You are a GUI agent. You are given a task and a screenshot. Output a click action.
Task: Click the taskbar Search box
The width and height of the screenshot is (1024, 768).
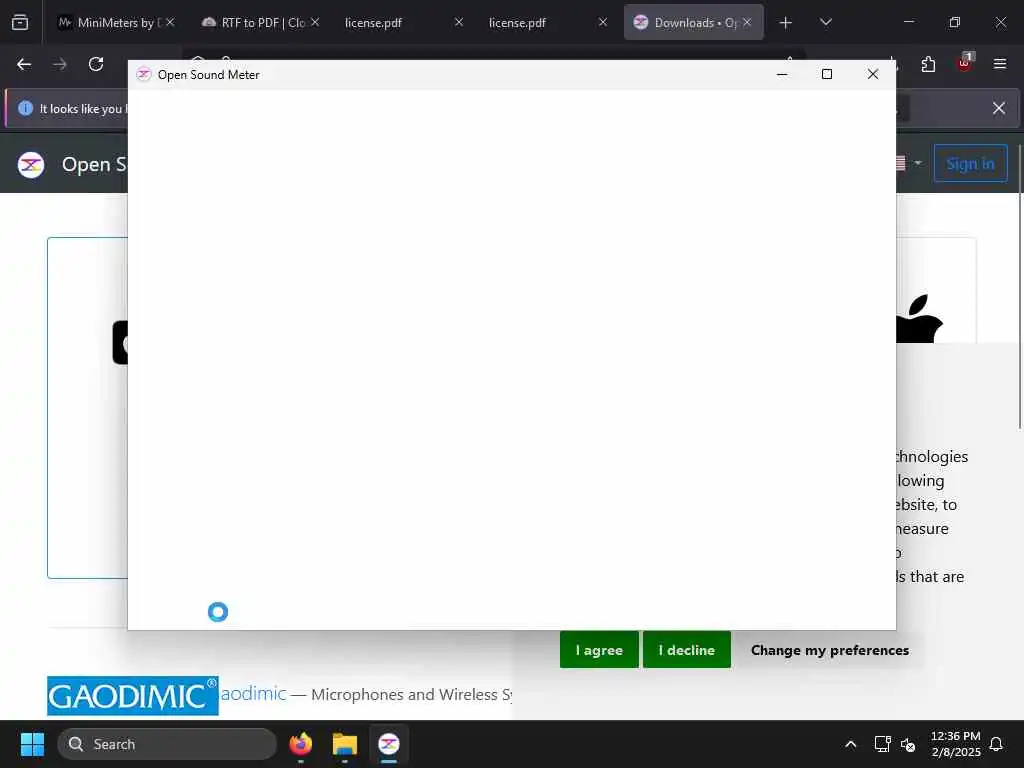click(x=167, y=744)
